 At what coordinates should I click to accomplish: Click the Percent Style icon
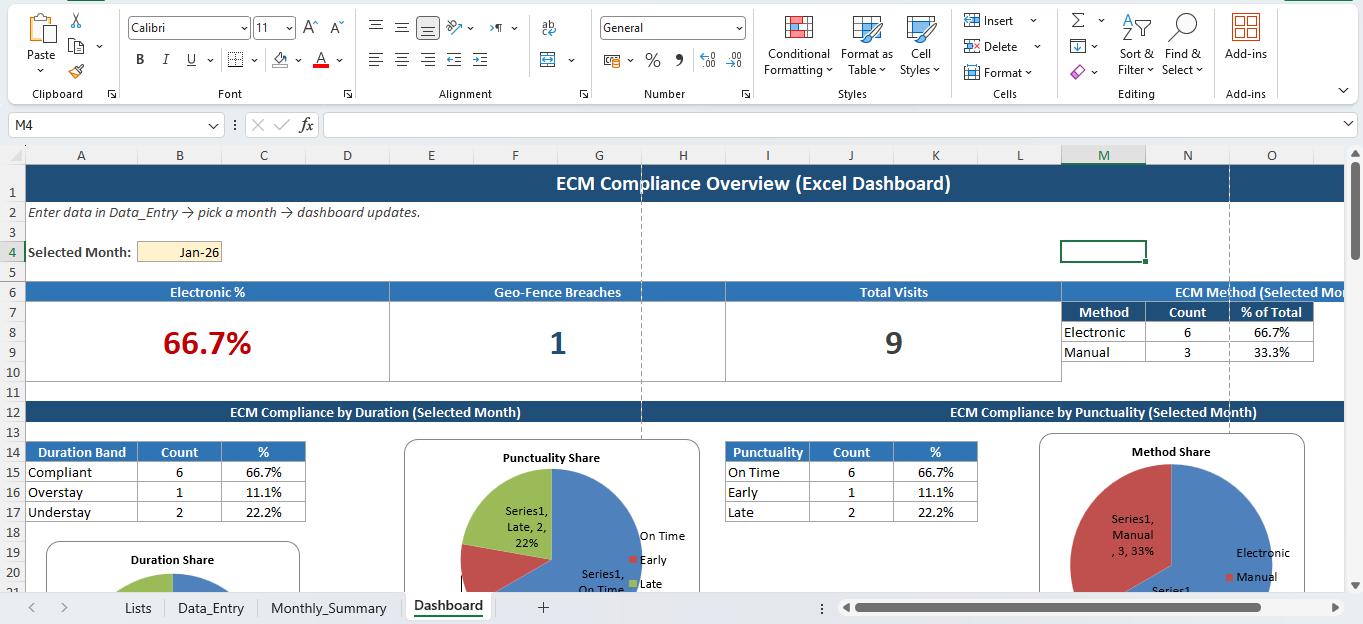[652, 61]
